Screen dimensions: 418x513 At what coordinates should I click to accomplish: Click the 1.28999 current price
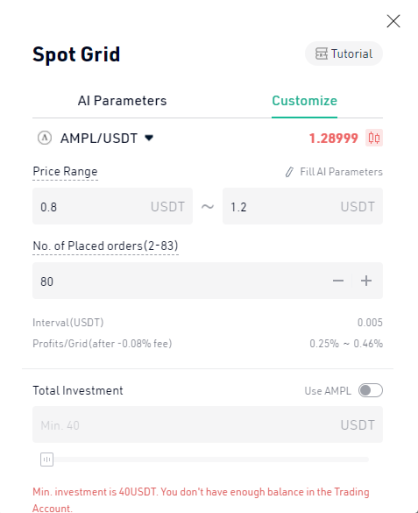point(333,138)
